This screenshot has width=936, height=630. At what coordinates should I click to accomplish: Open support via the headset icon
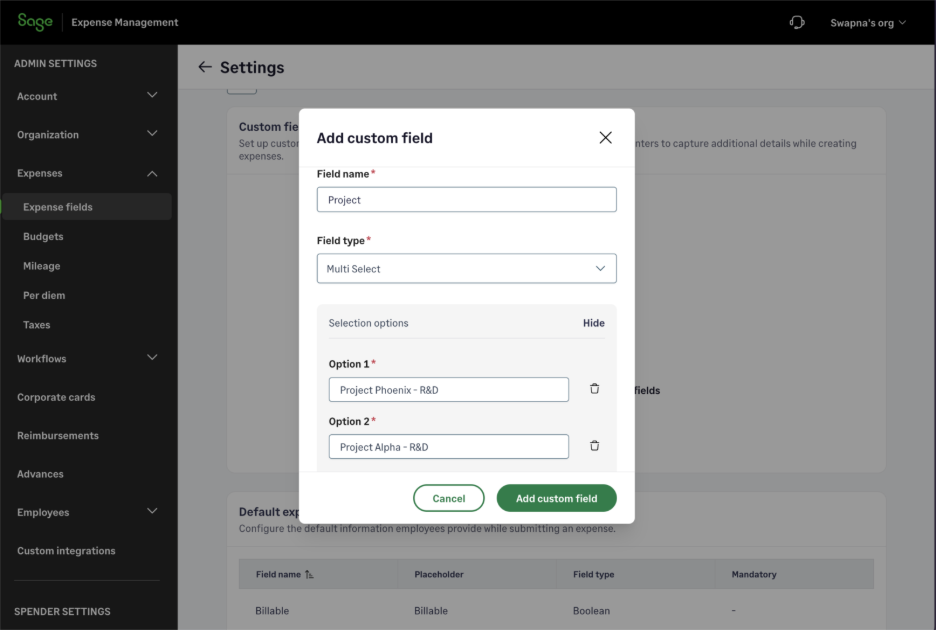(797, 21)
